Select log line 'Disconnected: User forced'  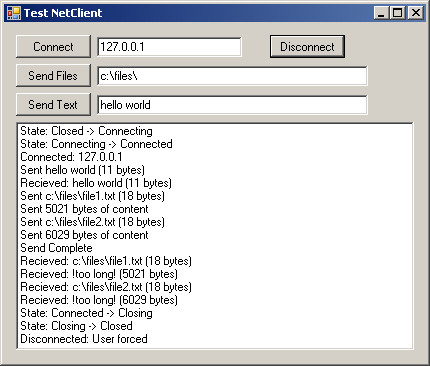[84, 339]
